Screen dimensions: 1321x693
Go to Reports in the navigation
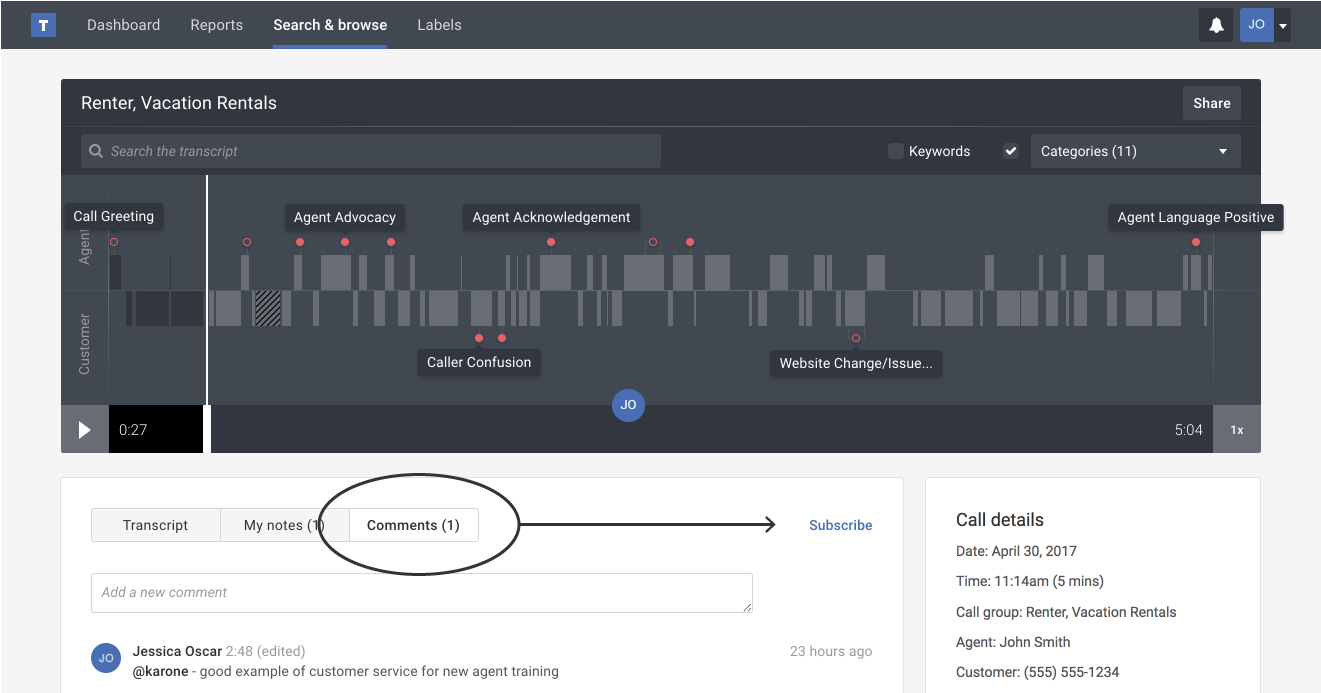coord(216,25)
